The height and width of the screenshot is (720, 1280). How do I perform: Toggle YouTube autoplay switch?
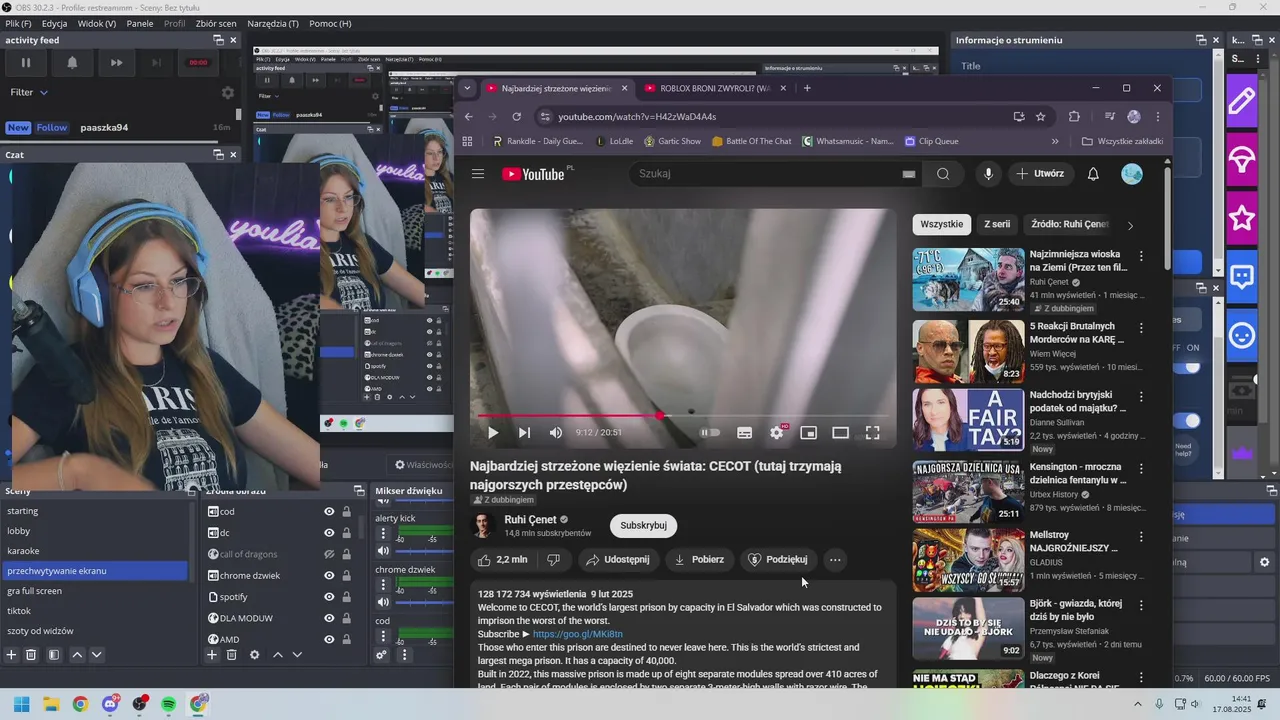coord(709,433)
